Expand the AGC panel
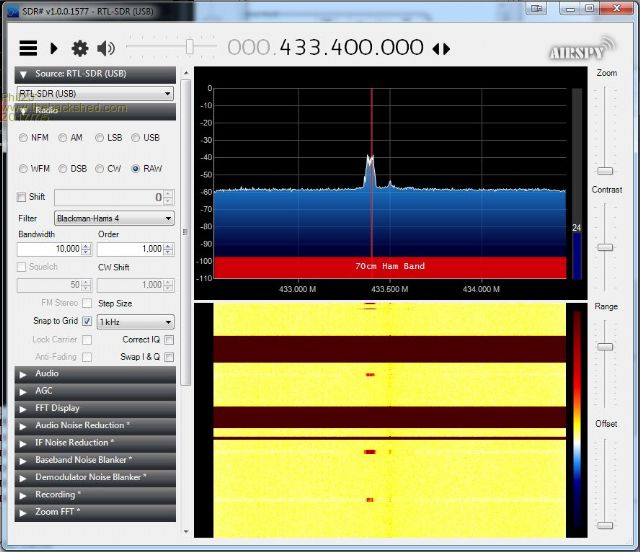 pos(95,391)
